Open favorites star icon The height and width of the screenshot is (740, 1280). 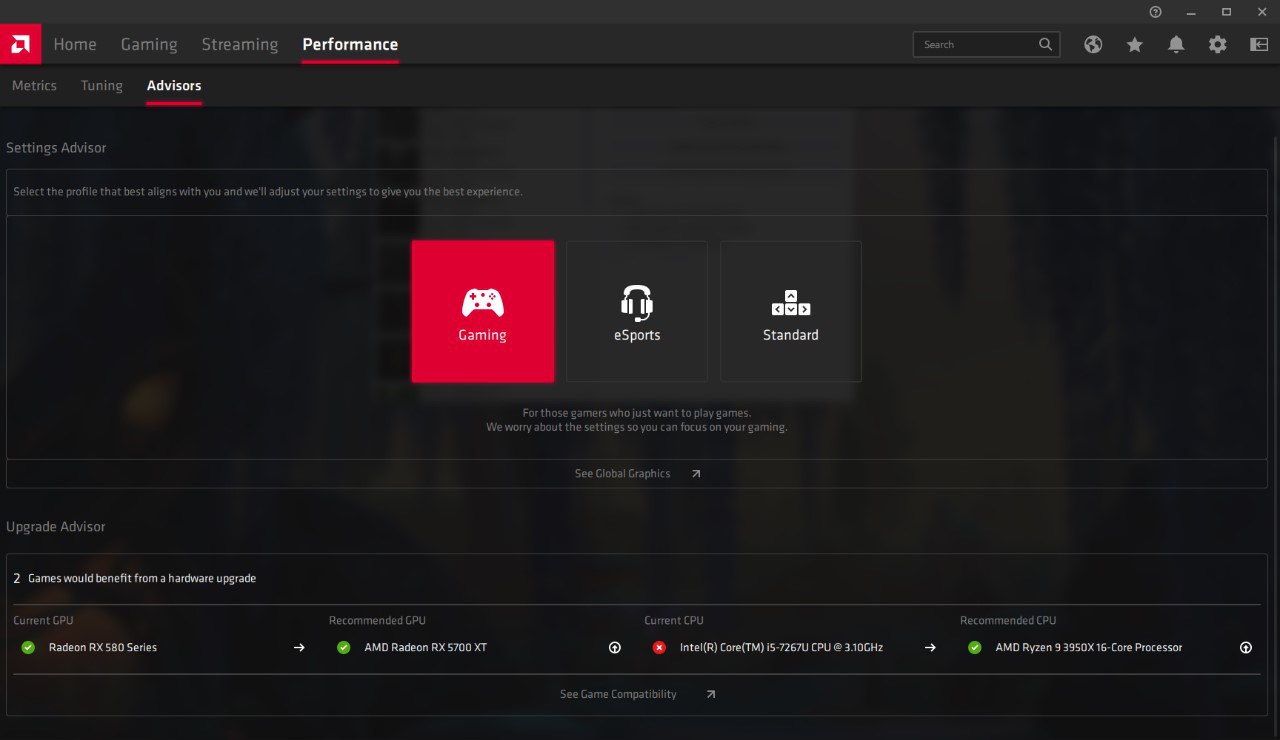pyautogui.click(x=1134, y=44)
